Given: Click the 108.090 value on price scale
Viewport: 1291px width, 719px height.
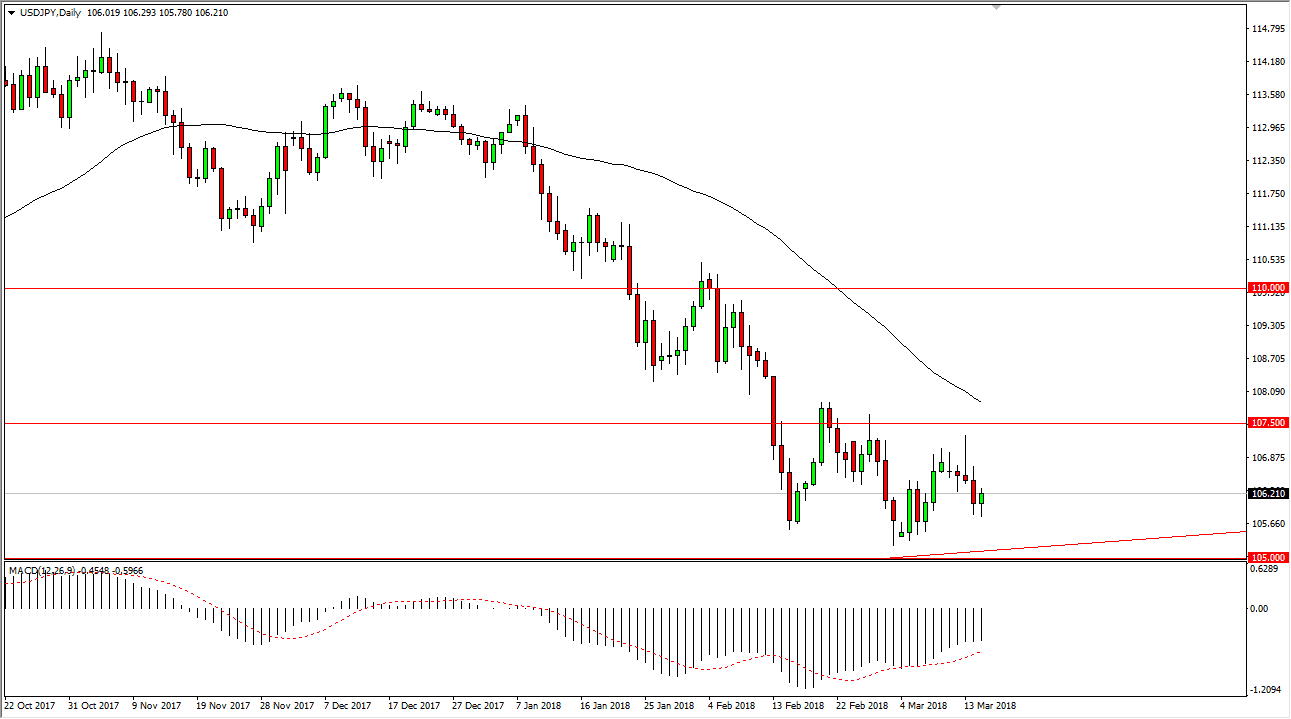Looking at the screenshot, I should (x=1270, y=392).
